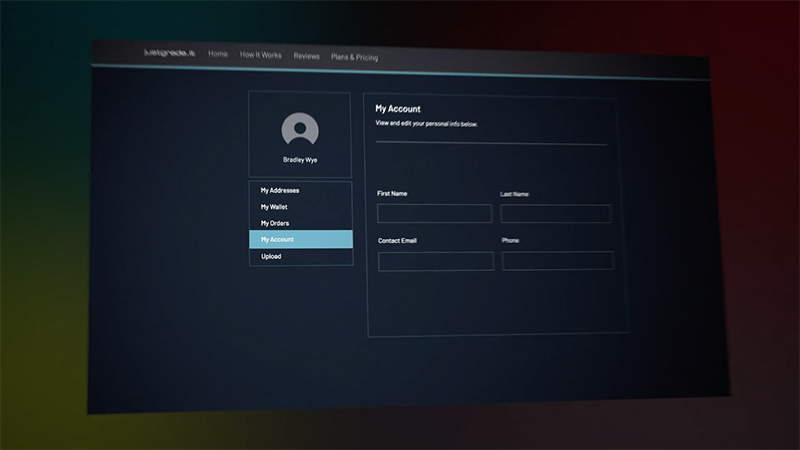The image size is (800, 450).
Task: Open How It Works page
Action: (260, 56)
